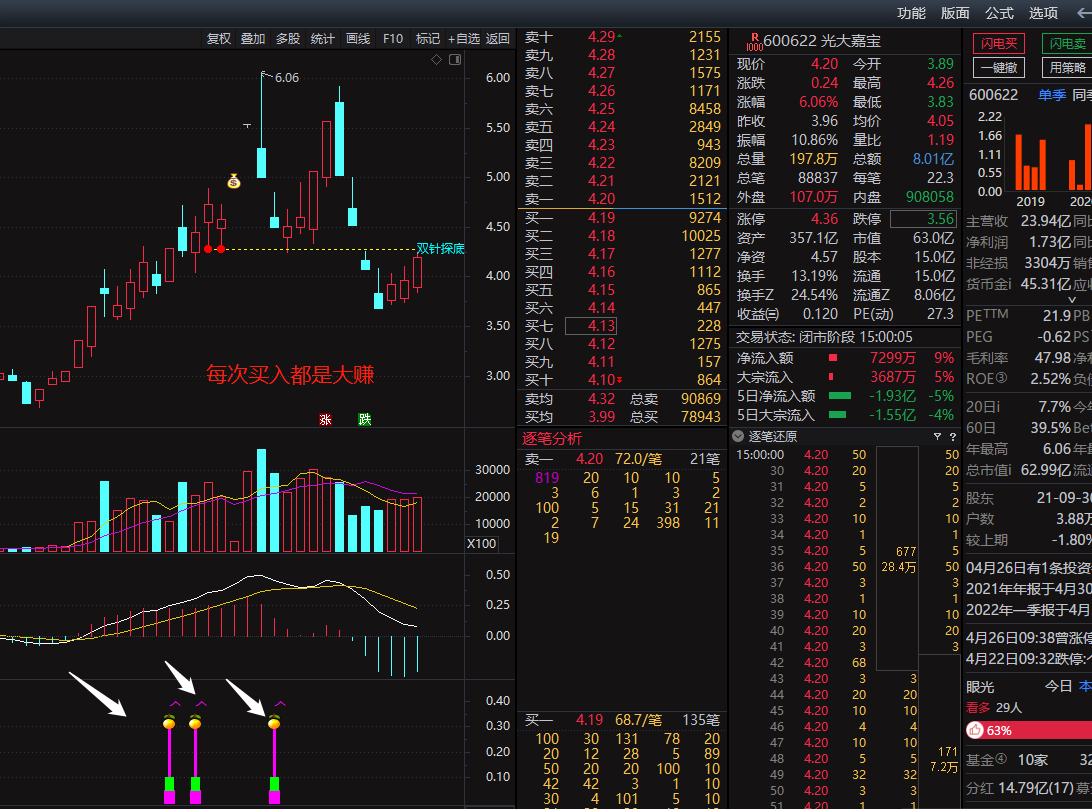
Task: Click the 用策略 strategy button
Action: (x=1067, y=68)
